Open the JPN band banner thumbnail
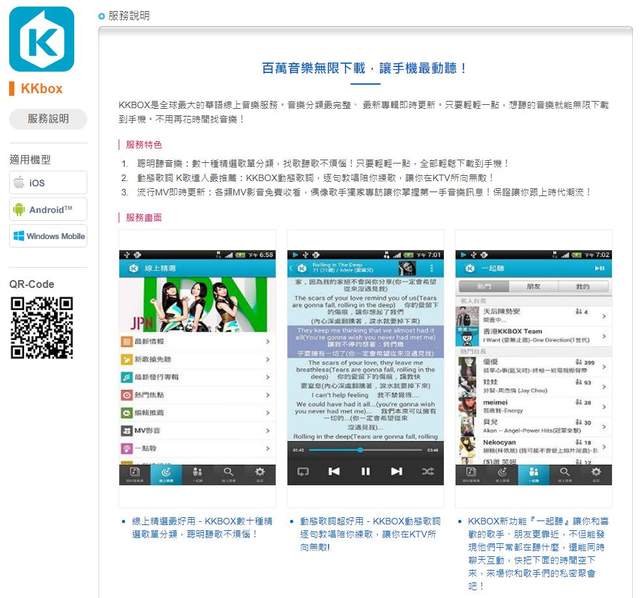The width and height of the screenshot is (640, 598). 196,305
